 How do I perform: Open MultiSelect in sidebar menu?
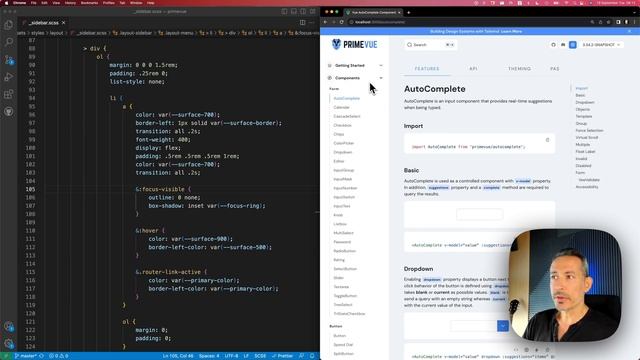[x=343, y=233]
